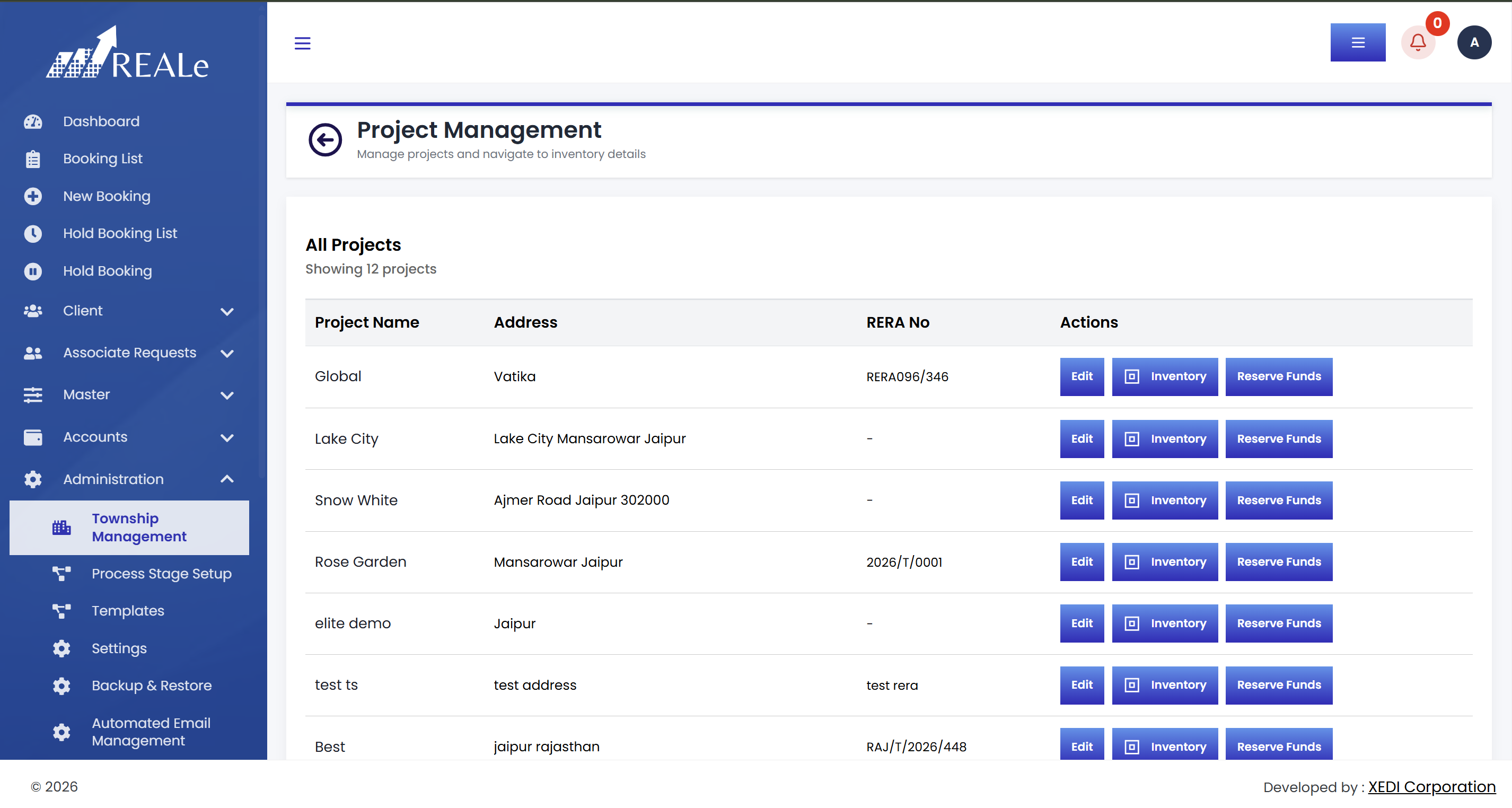This screenshot has width=1512, height=808.
Task: Click the New Booking plus icon
Action: [33, 196]
